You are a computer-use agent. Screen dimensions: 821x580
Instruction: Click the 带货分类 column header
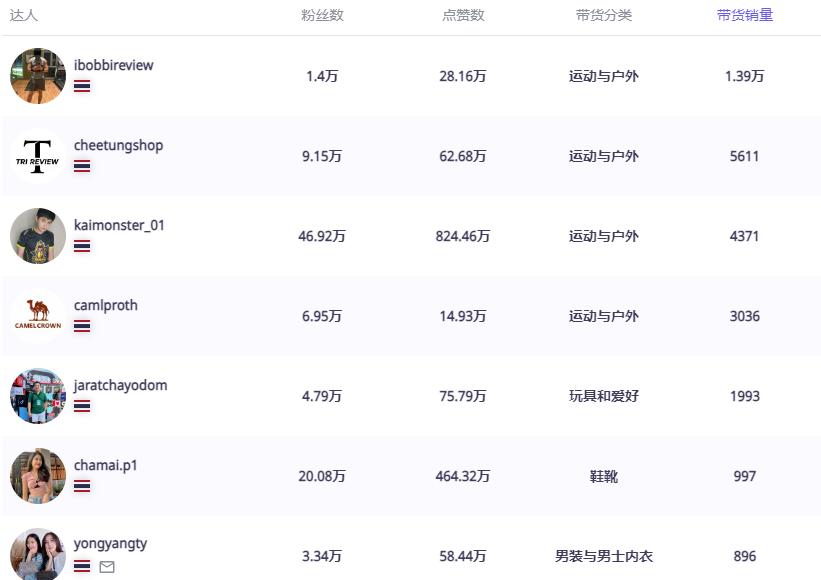603,16
